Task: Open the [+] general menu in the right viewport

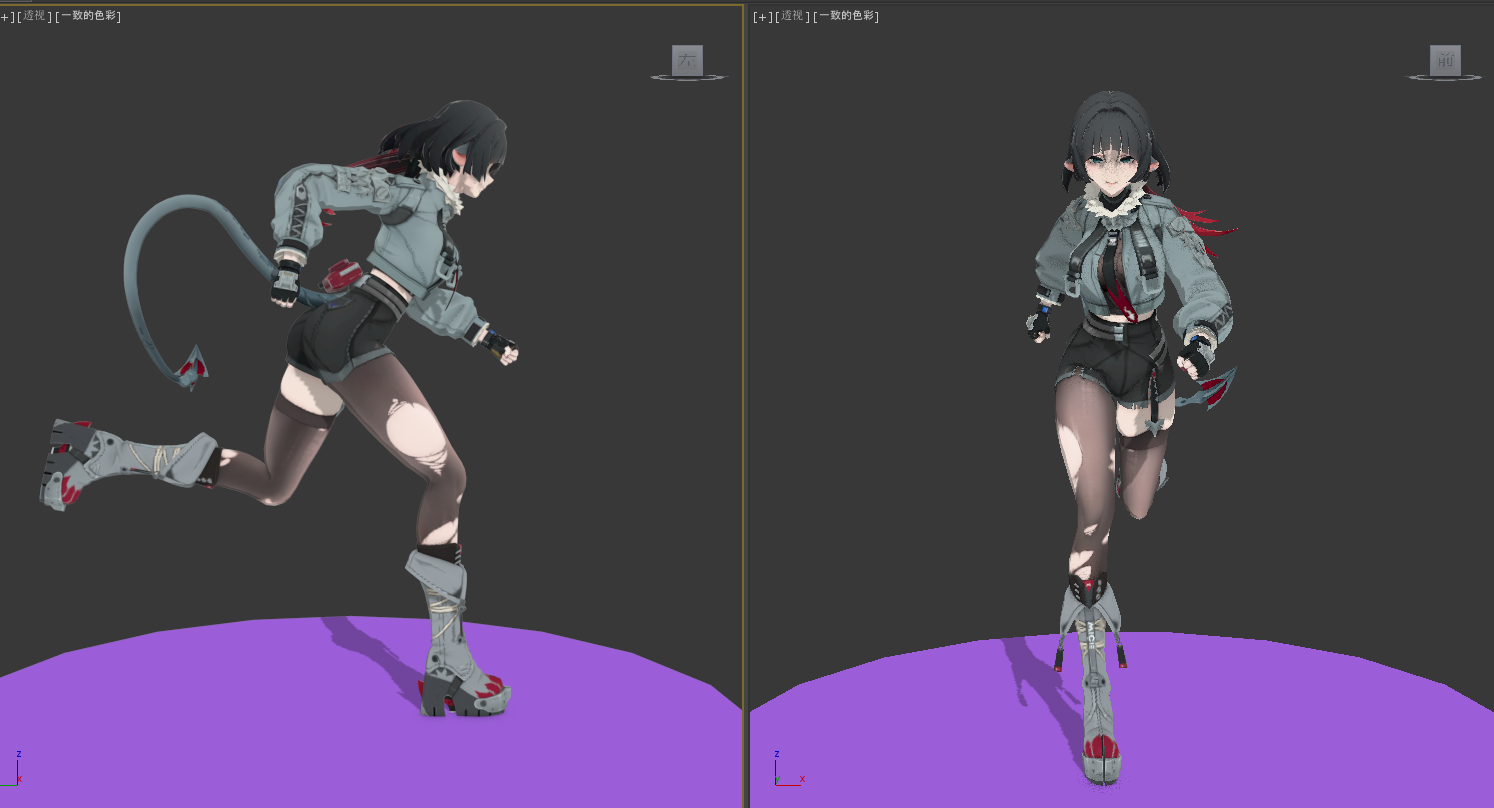Action: pos(764,16)
